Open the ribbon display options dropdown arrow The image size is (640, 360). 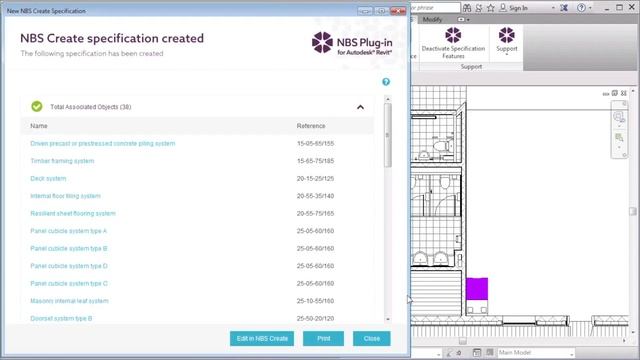pyautogui.click(x=468, y=20)
